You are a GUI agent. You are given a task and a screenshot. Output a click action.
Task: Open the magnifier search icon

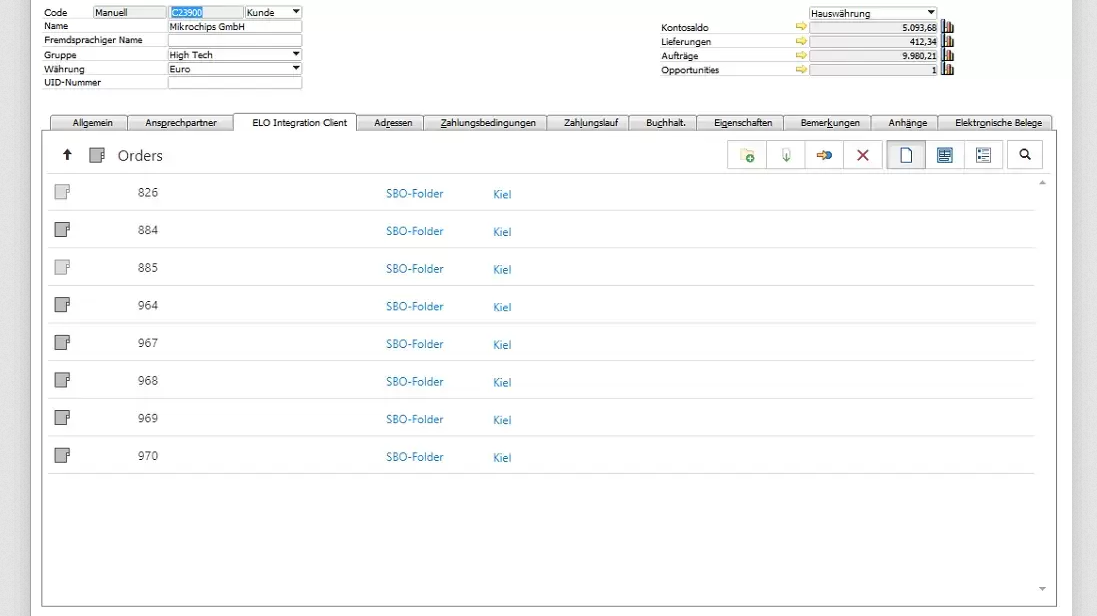tap(1024, 155)
